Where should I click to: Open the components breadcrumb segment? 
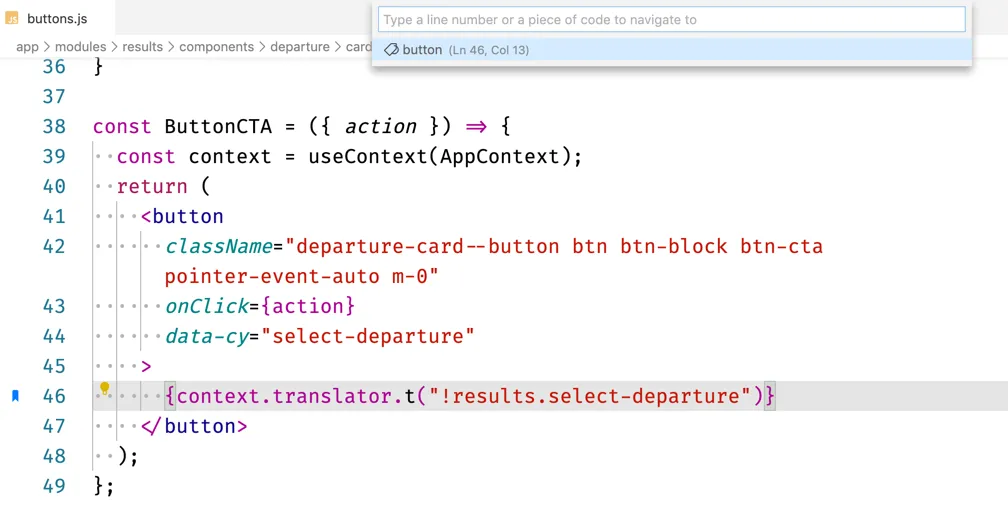click(216, 47)
